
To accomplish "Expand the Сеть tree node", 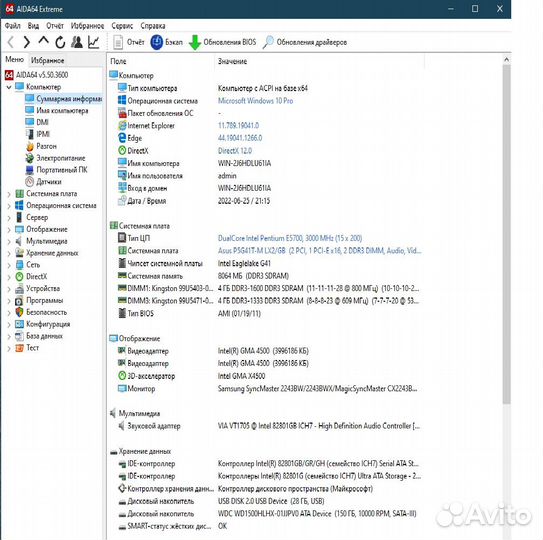I will pos(9,265).
